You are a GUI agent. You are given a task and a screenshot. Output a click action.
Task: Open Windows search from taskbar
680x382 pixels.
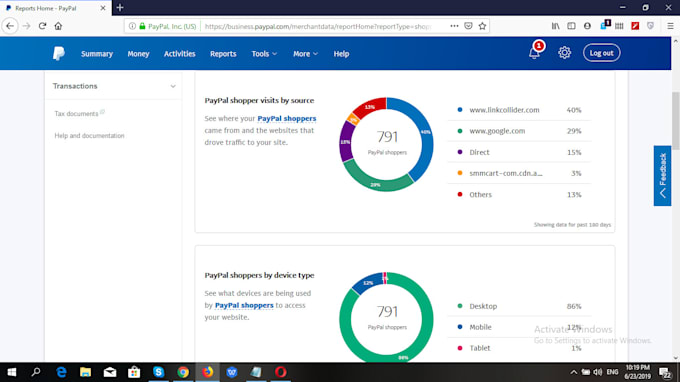click(36, 372)
